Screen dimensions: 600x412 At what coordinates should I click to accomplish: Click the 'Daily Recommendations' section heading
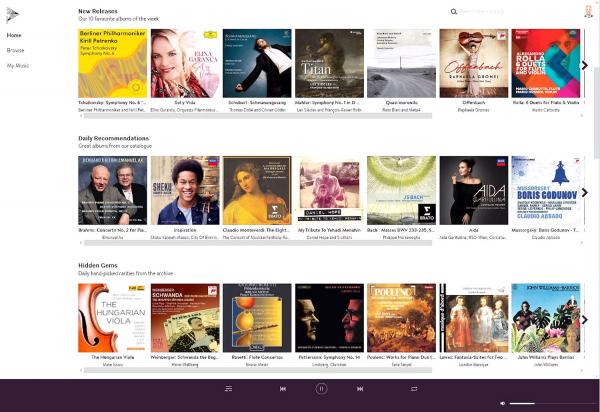point(114,138)
